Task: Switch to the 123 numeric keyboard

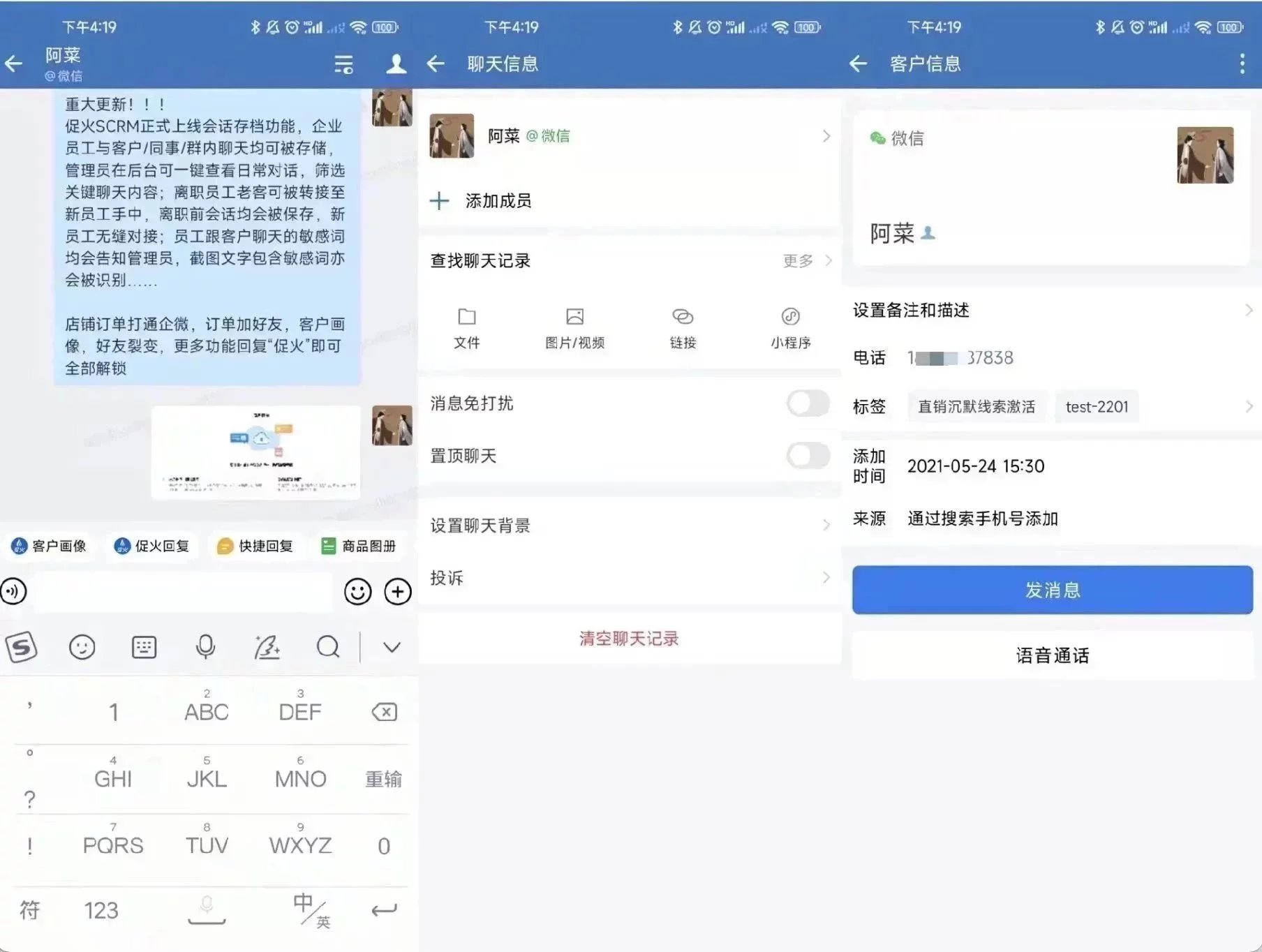Action: coord(101,910)
